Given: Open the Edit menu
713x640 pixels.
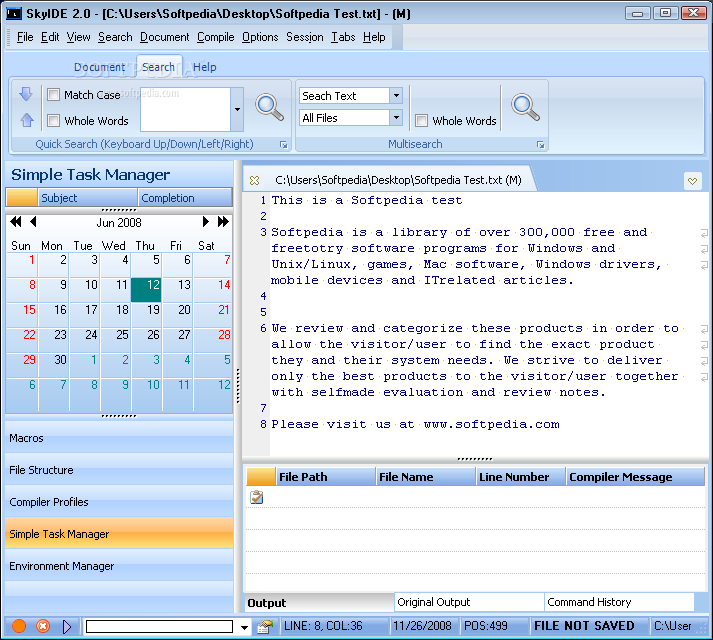Looking at the screenshot, I should click(x=50, y=37).
